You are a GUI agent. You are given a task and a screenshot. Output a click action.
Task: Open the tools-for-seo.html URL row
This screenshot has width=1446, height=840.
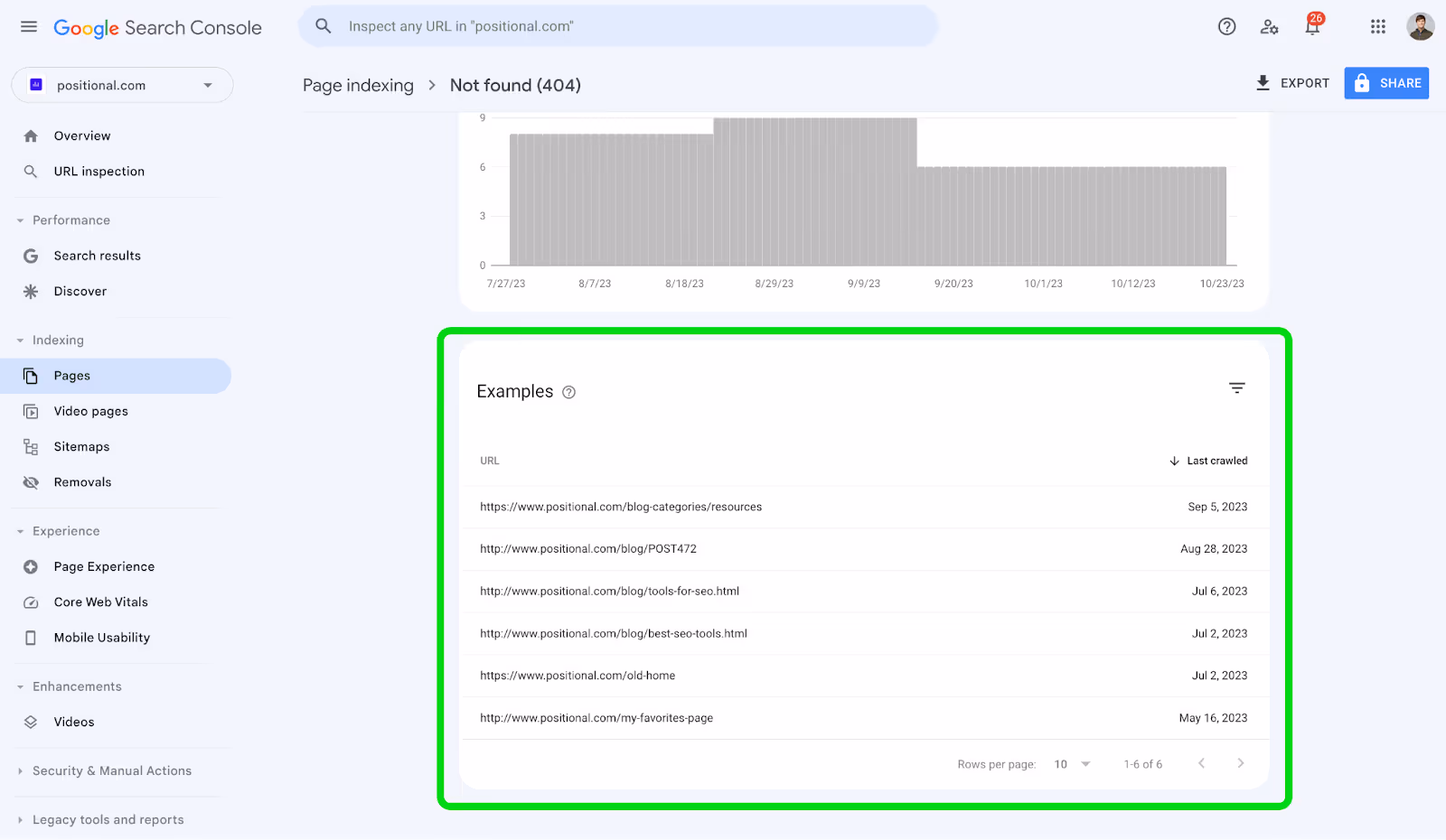click(x=865, y=592)
